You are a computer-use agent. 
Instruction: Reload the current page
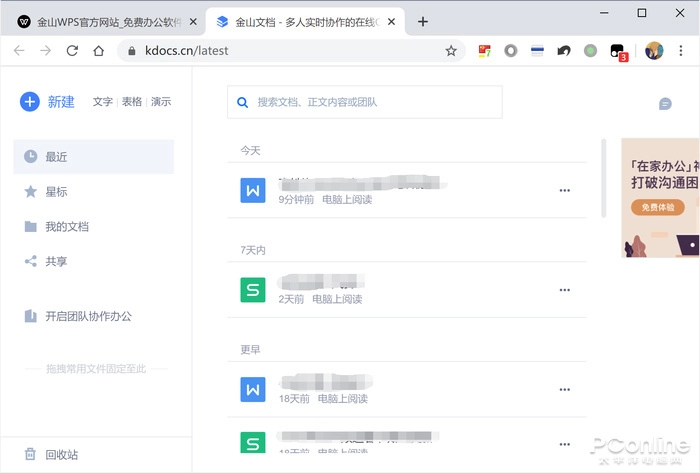[x=72, y=50]
